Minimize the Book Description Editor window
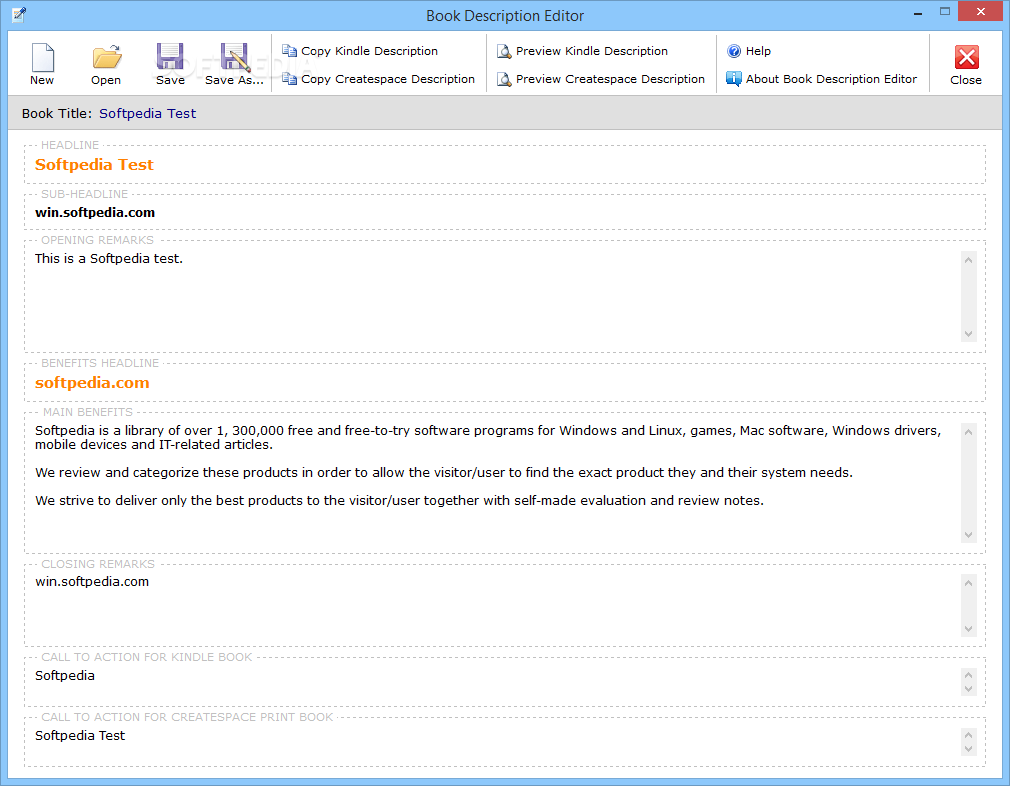The width and height of the screenshot is (1010, 786). [x=918, y=13]
